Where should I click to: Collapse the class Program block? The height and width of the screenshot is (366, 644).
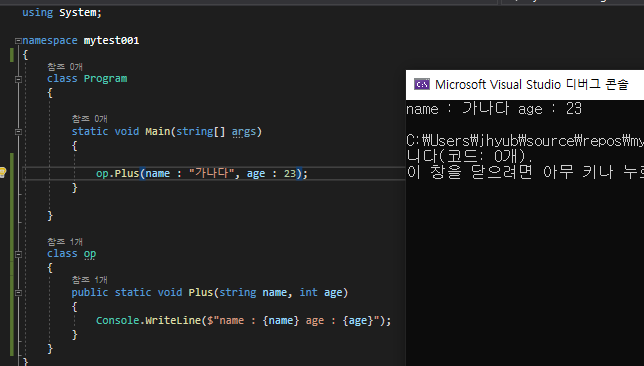coord(18,79)
